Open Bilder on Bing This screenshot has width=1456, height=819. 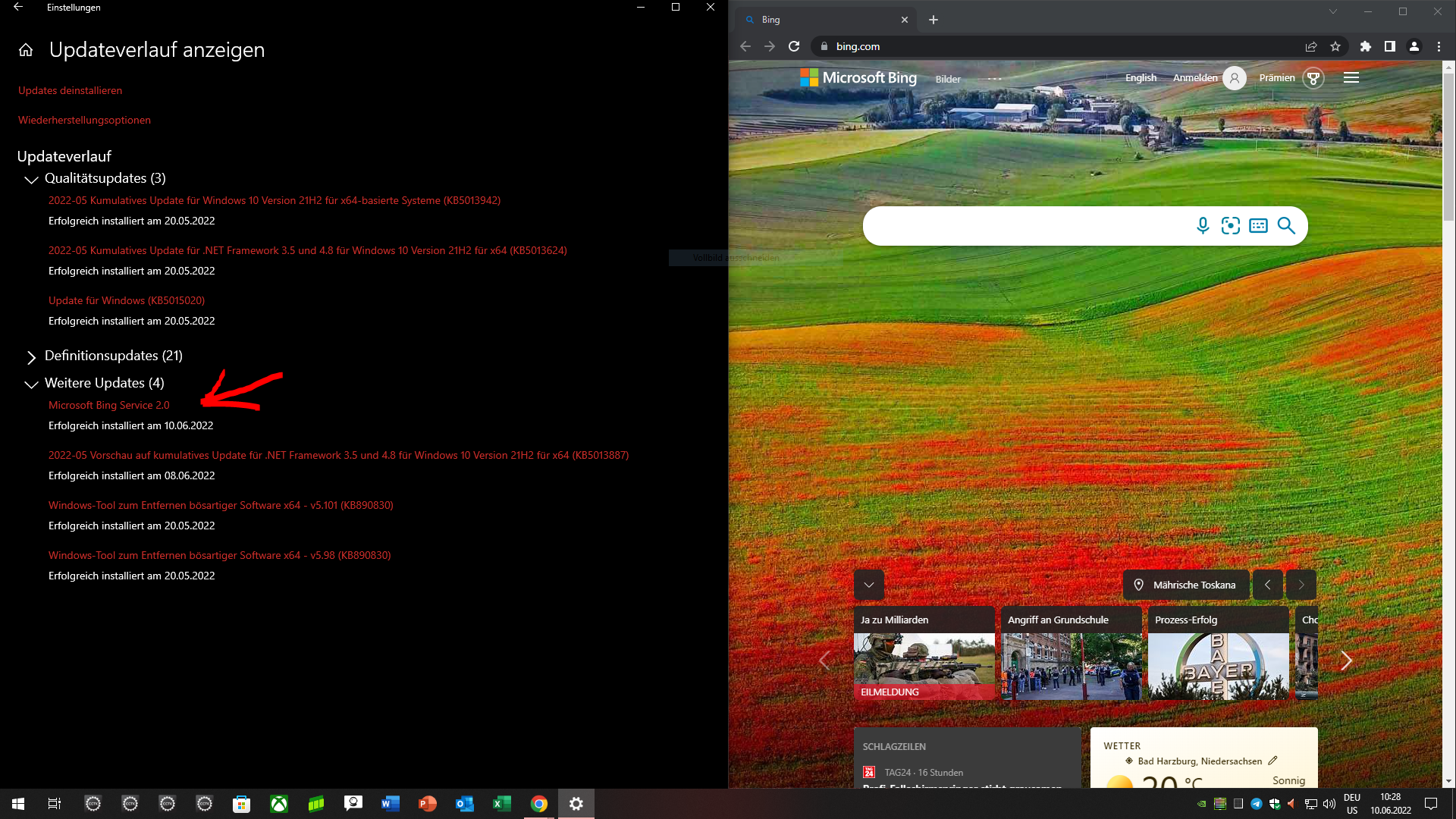tap(948, 79)
